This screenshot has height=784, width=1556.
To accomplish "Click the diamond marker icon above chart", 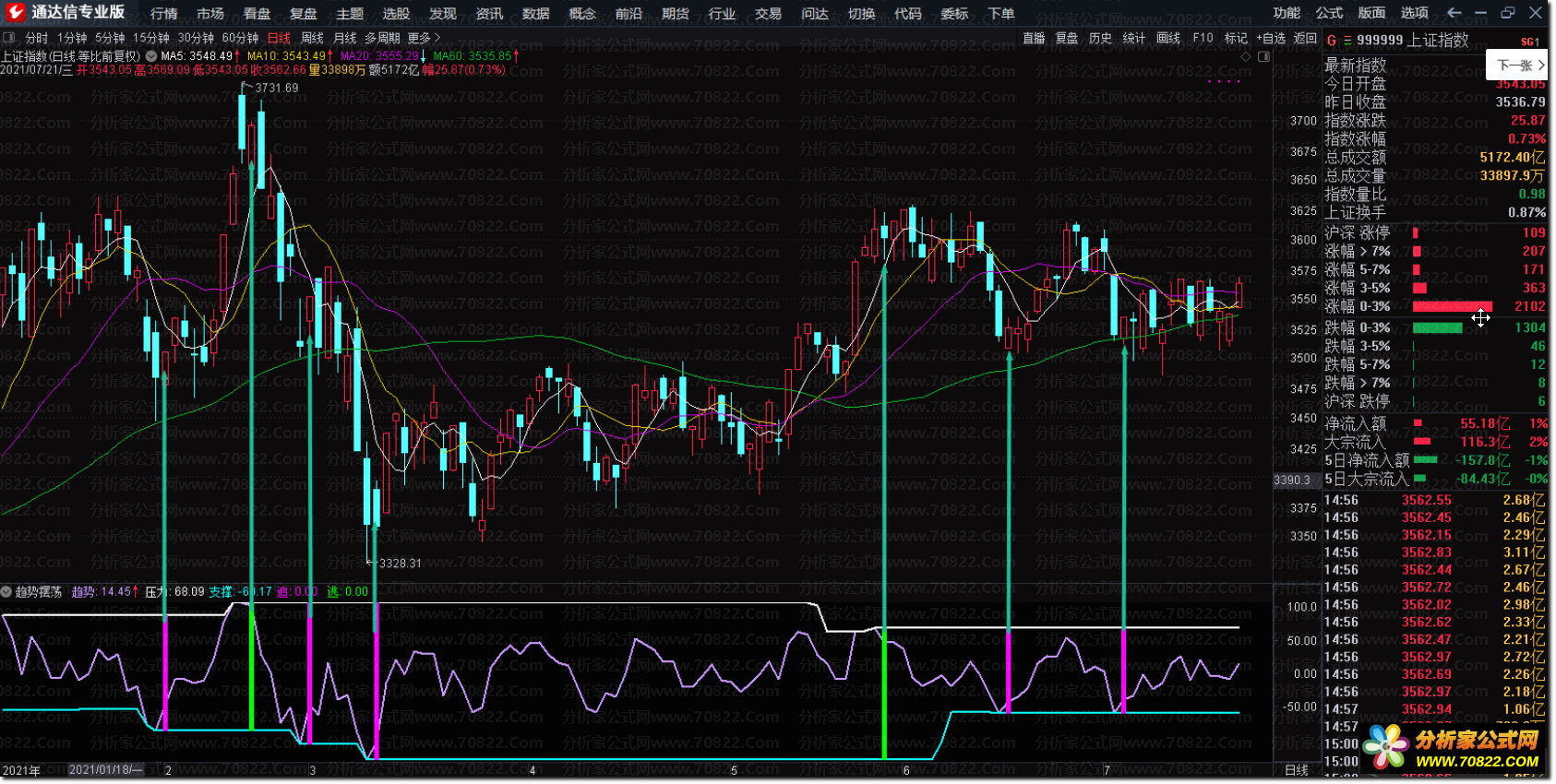I will 1246,57.
